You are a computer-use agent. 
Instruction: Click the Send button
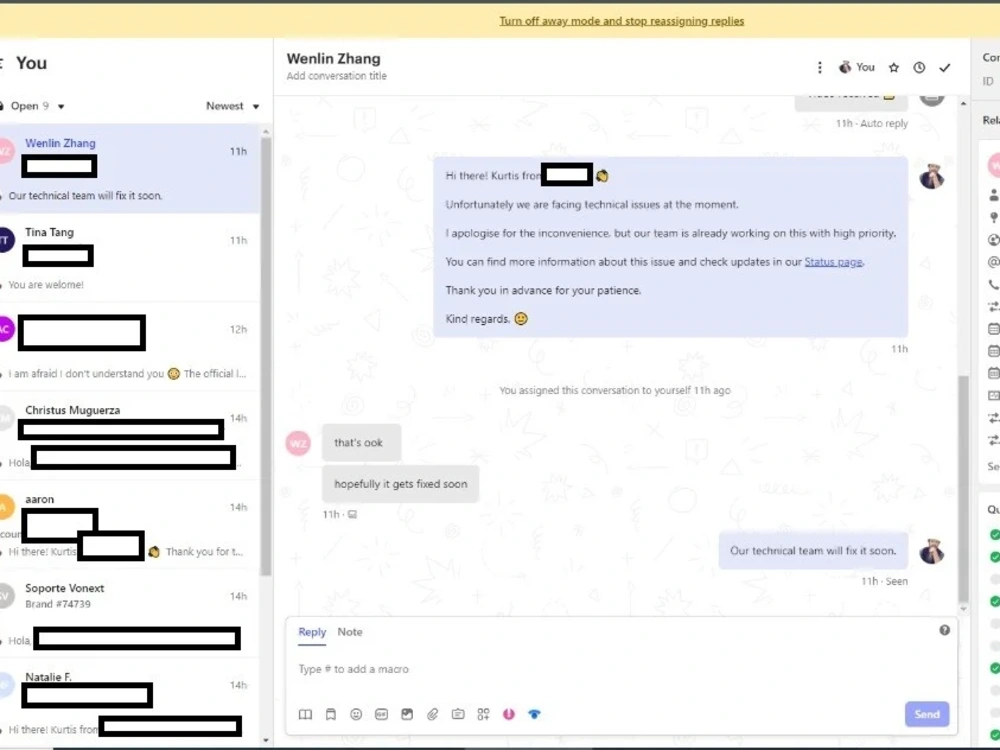coord(927,714)
